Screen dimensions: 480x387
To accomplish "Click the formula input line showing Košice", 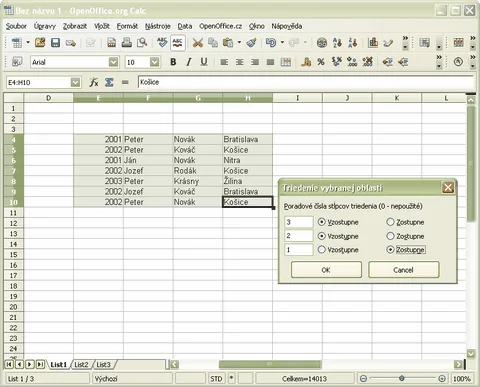I will tap(306, 82).
